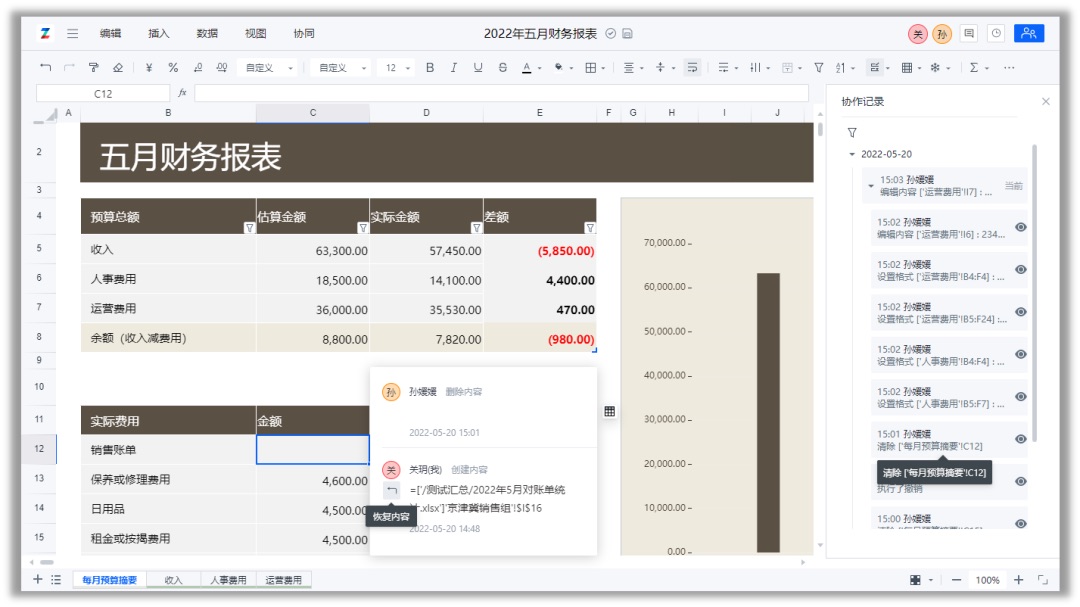Click the zoom out minus button
This screenshot has width=1080, height=607.
(x=956, y=580)
